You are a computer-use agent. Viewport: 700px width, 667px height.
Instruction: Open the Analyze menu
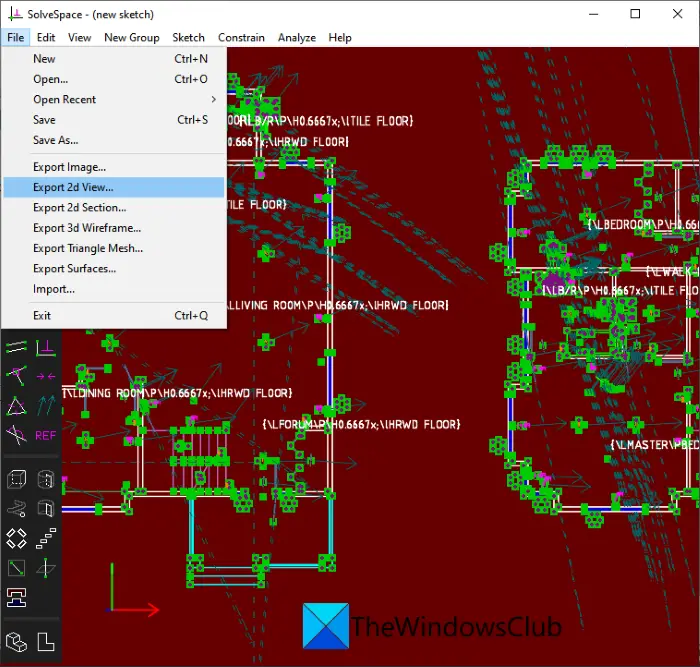point(296,38)
